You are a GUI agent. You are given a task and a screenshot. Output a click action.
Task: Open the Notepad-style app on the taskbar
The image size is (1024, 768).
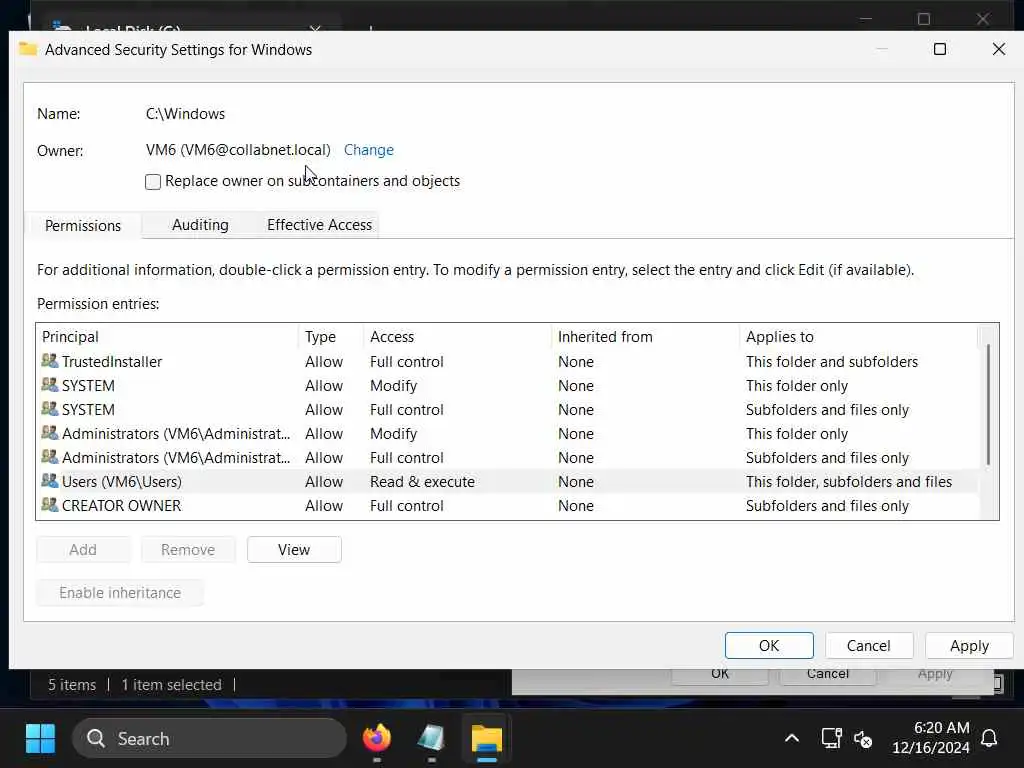tap(431, 739)
